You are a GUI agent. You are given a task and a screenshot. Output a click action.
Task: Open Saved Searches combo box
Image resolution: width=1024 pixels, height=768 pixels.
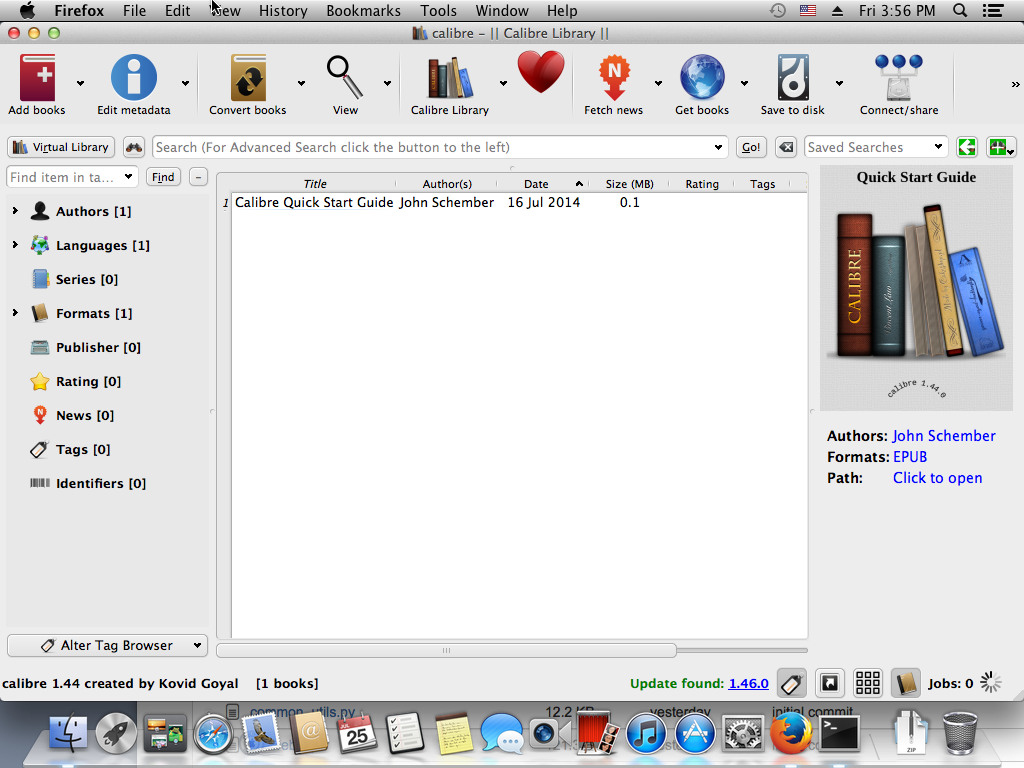(x=876, y=147)
